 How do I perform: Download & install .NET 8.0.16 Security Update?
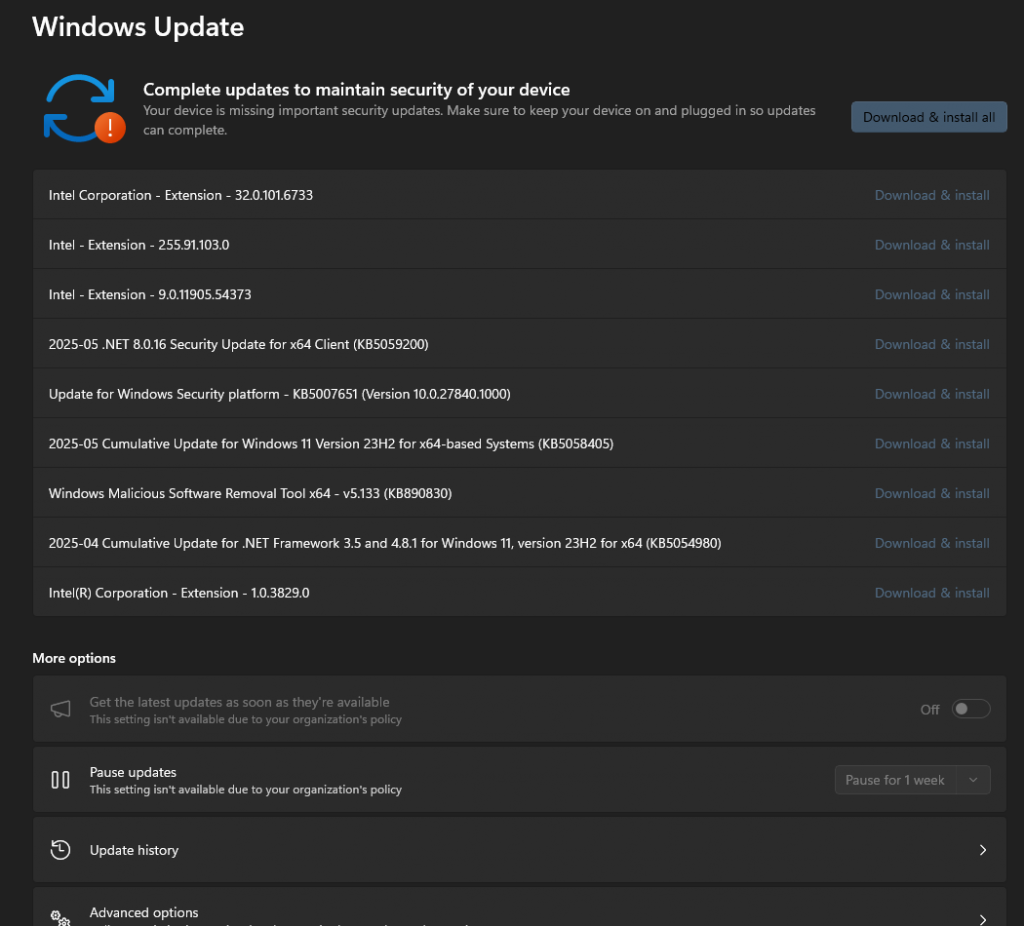point(931,344)
